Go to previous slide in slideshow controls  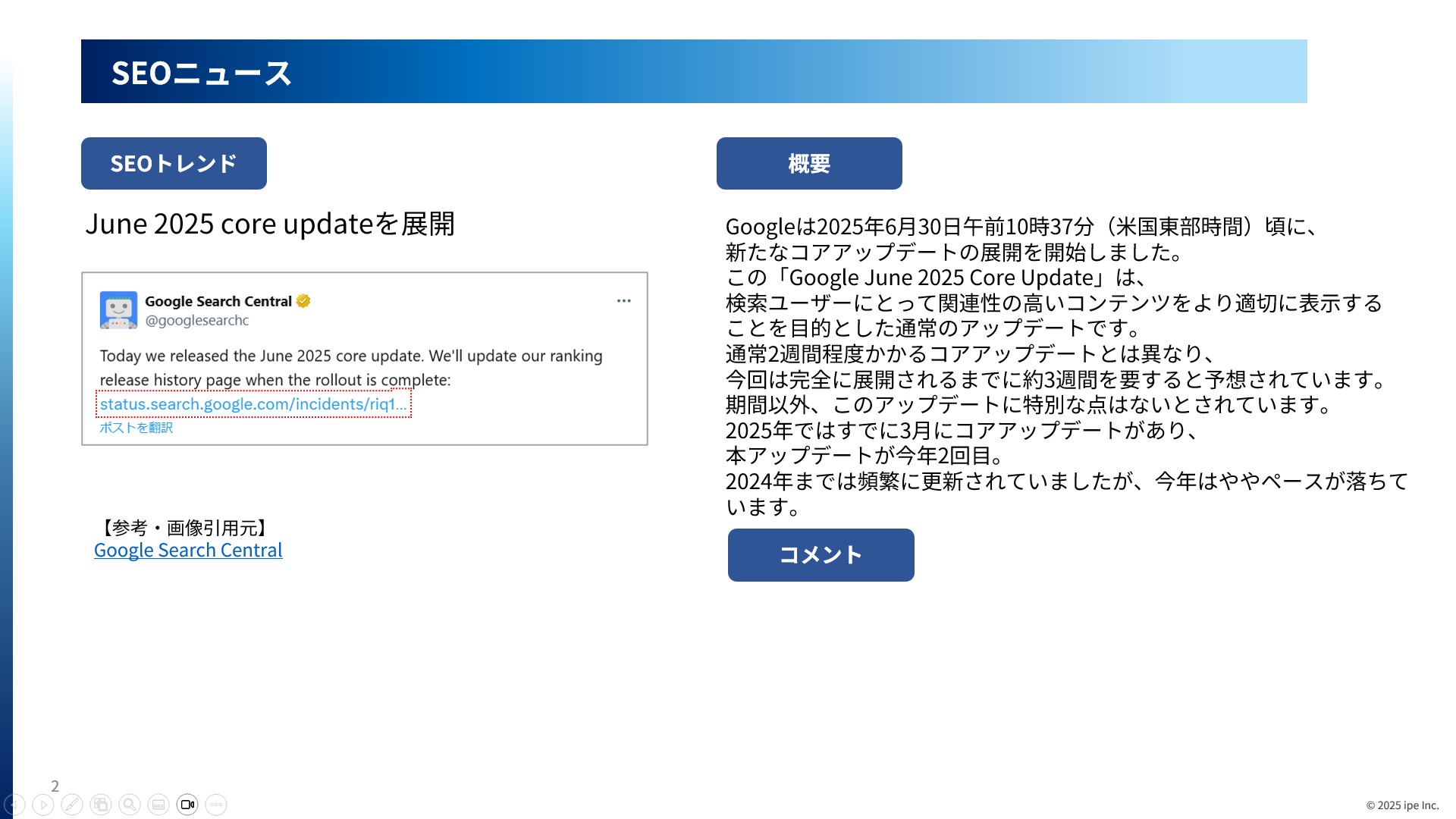14,805
